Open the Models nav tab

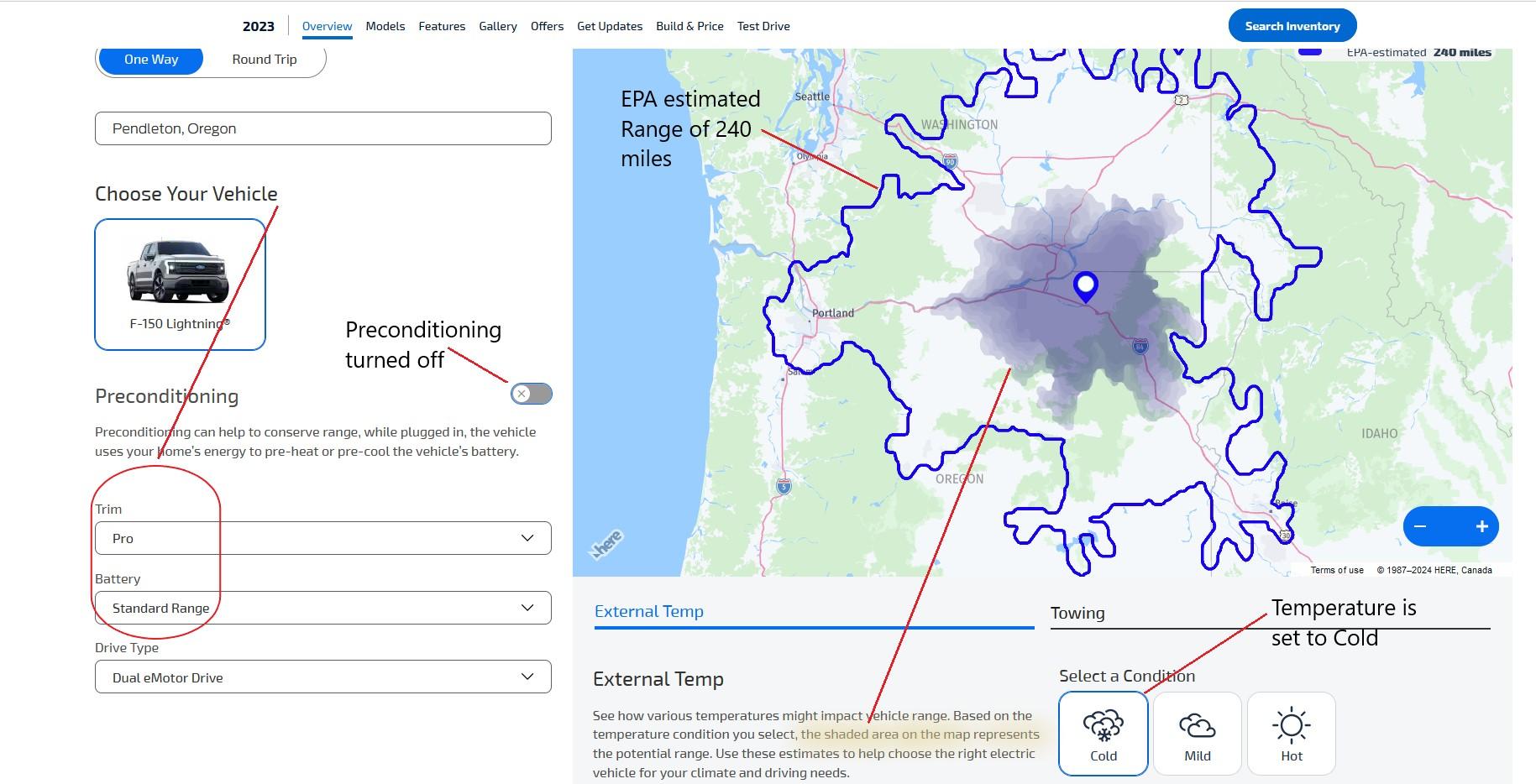[x=385, y=26]
